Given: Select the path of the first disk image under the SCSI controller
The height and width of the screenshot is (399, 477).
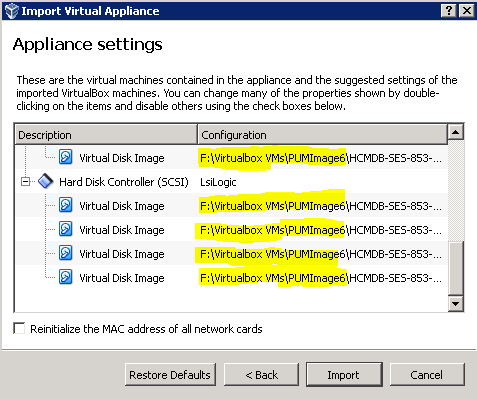Looking at the screenshot, I should (321, 206).
